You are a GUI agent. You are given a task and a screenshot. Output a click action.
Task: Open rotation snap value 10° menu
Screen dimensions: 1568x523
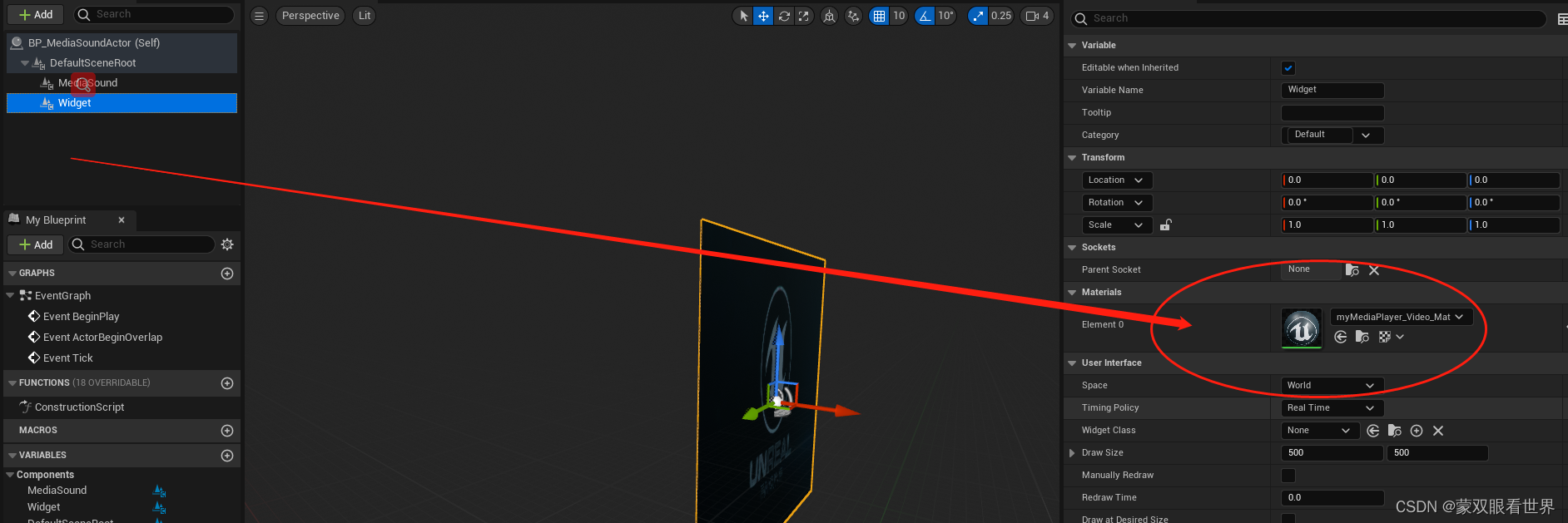[x=945, y=16]
